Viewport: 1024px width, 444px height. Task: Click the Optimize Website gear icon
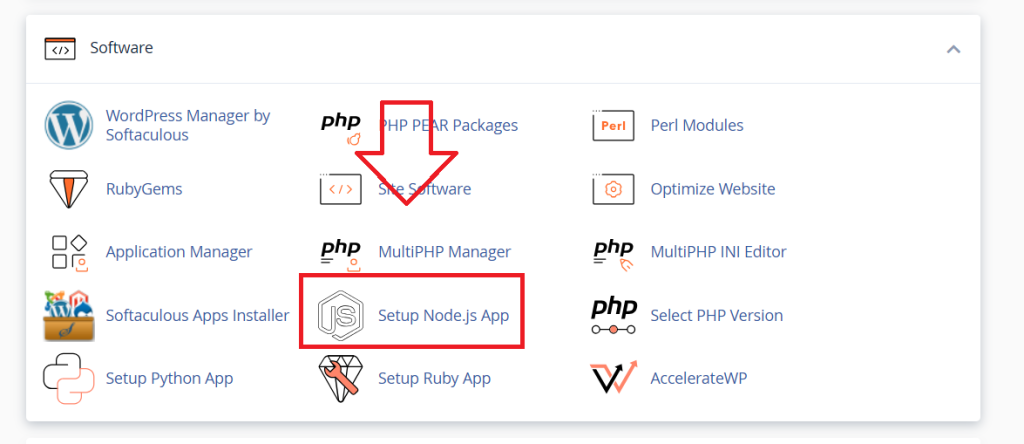coord(613,189)
